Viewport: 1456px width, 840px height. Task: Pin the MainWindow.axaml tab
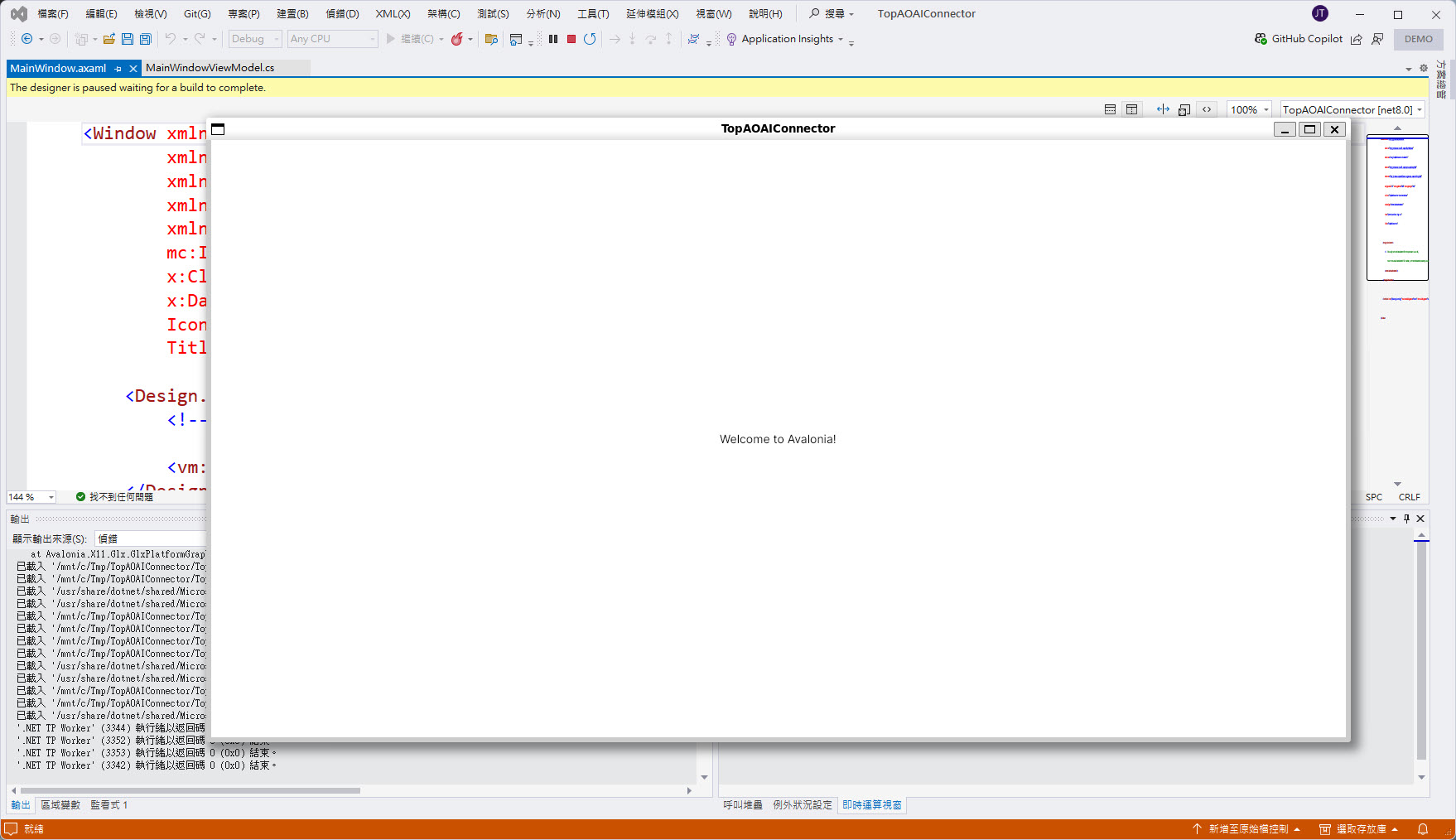pyautogui.click(x=118, y=69)
